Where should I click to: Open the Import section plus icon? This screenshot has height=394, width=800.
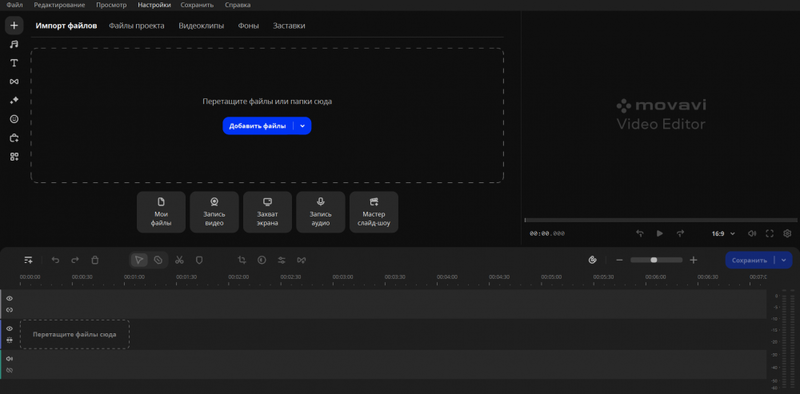(14, 25)
